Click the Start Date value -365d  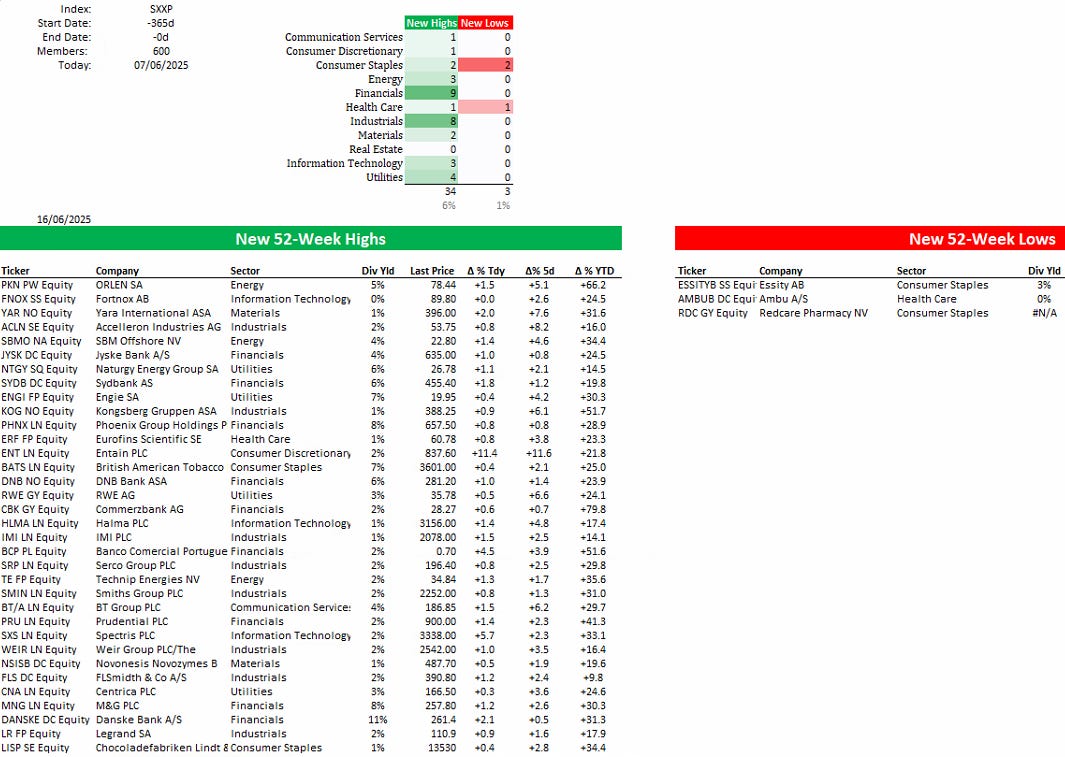161,23
